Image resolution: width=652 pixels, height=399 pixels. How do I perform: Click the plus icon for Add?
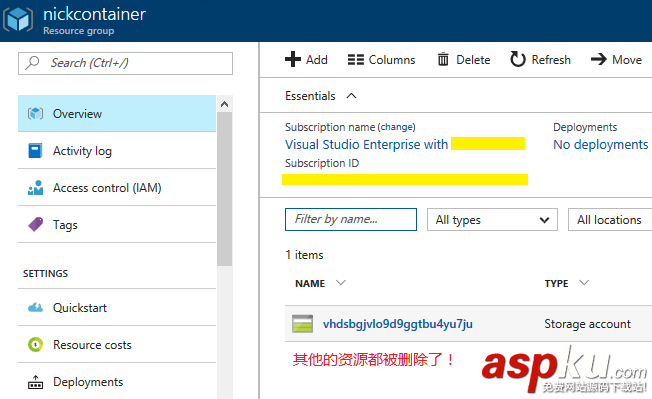(293, 59)
